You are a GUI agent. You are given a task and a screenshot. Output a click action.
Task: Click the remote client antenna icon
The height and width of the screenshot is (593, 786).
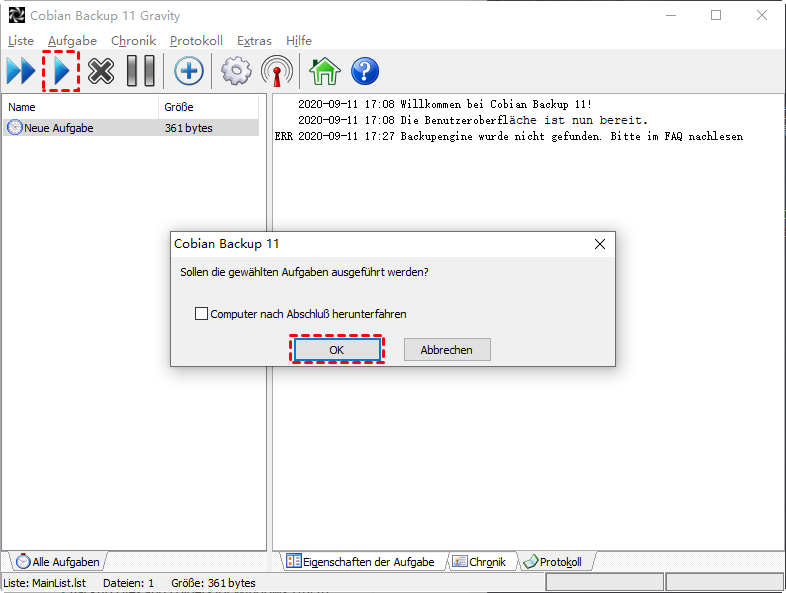[277, 71]
